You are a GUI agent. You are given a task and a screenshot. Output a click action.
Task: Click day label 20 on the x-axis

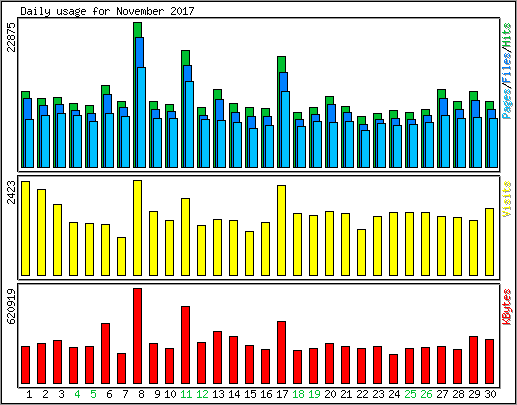330,394
